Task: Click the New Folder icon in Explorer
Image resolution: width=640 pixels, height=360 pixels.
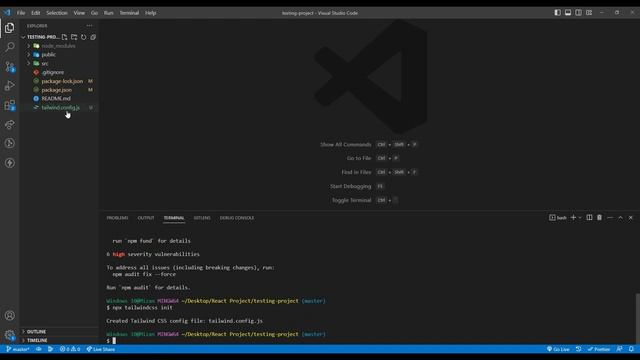Action: (74, 37)
